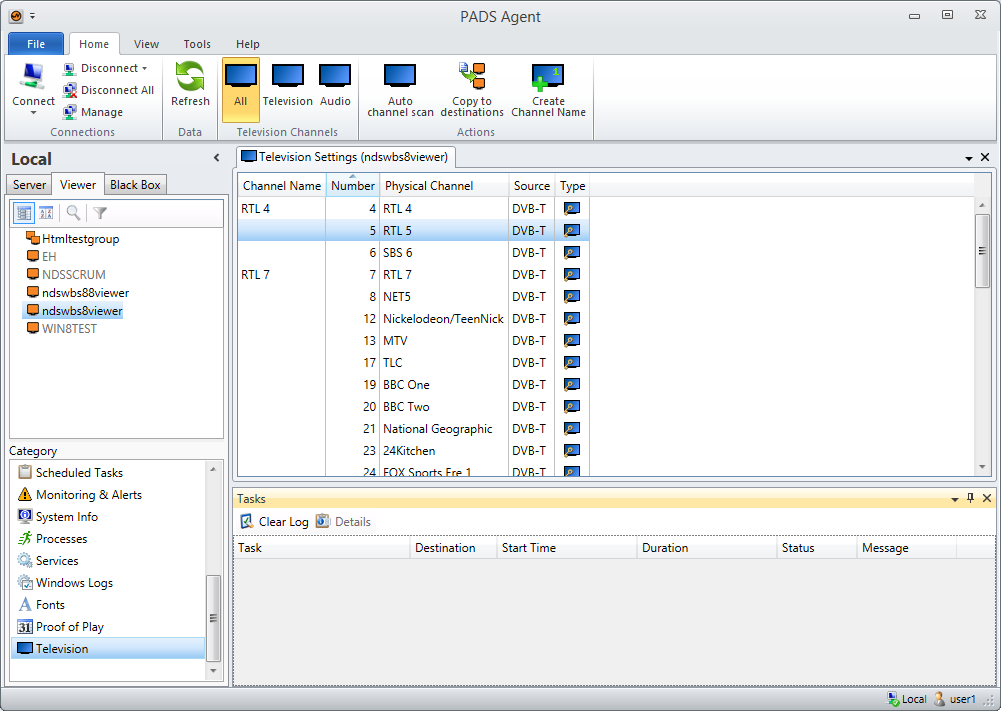Click Clear Log in Tasks panel
This screenshot has width=1001, height=711.
(x=274, y=522)
